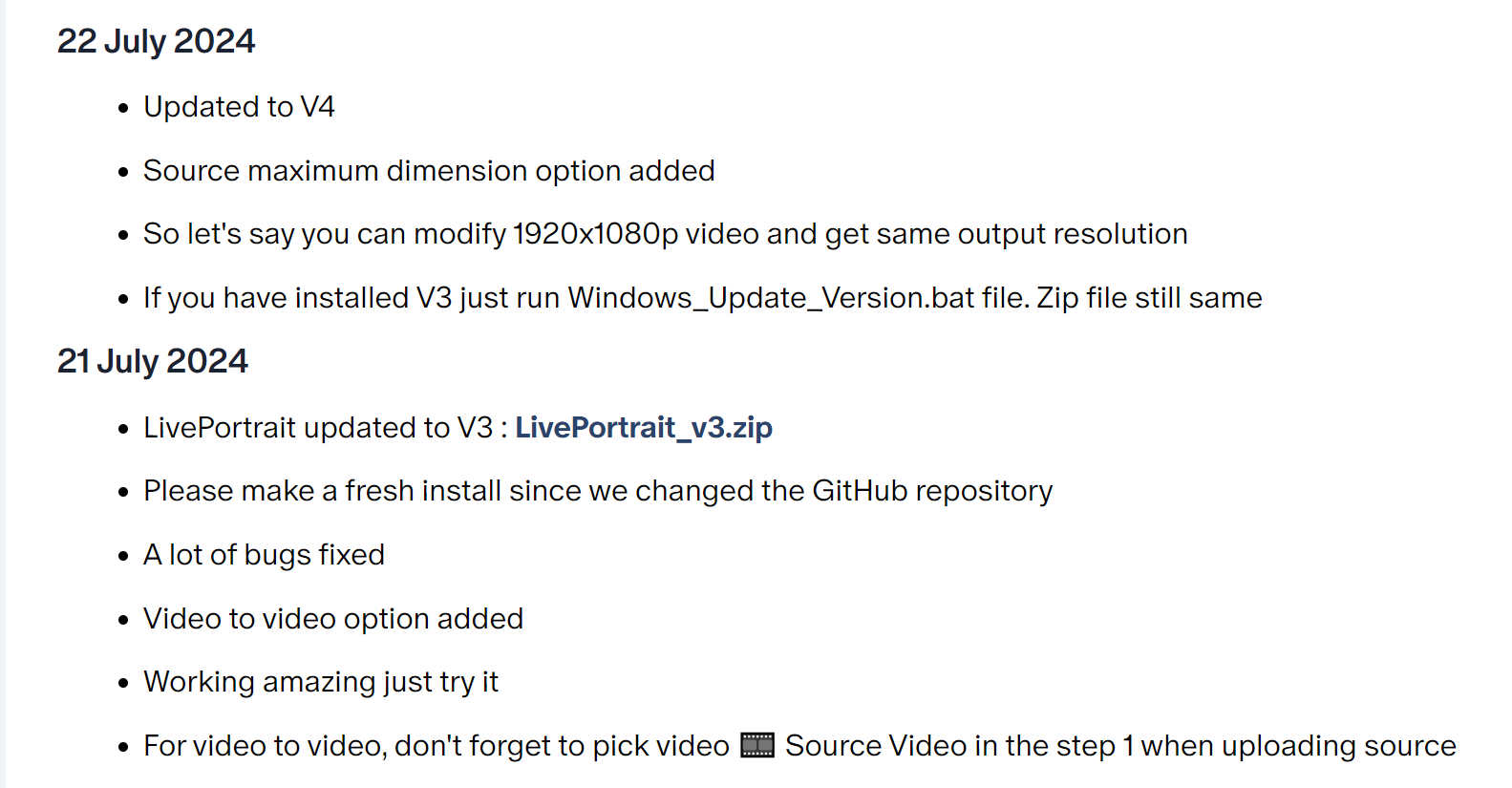The width and height of the screenshot is (1512, 788).
Task: Click the word "GitHub" in repository line
Action: [860, 491]
